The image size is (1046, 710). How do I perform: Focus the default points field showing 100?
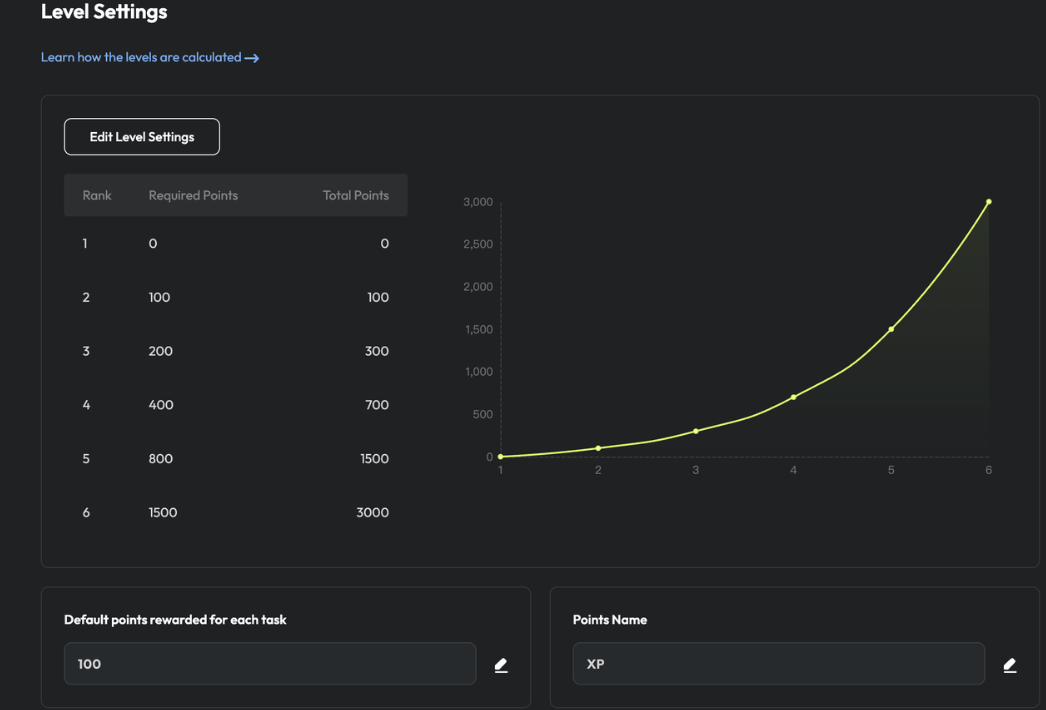[x=269, y=664]
